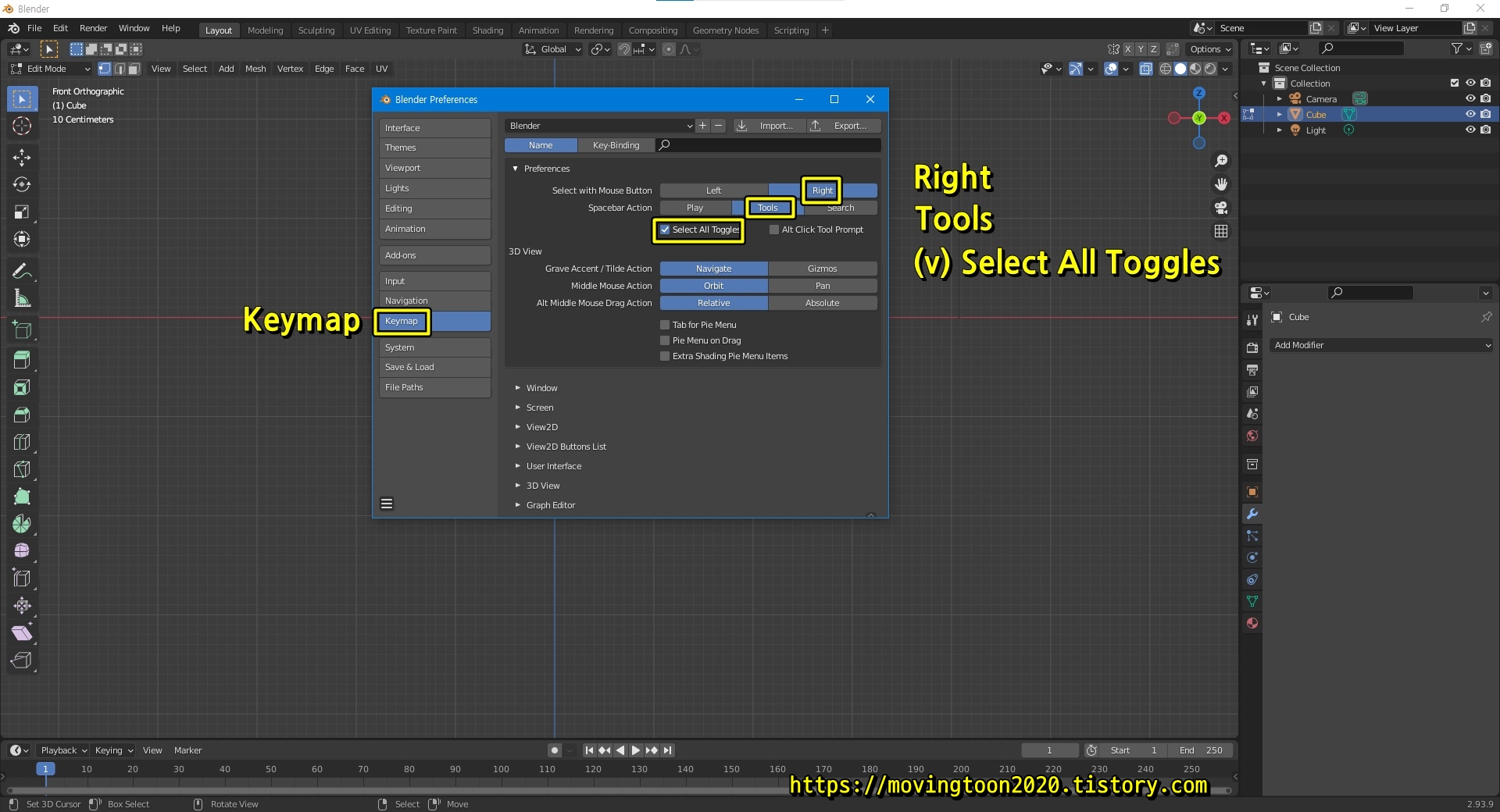
Task: Click the viewport zoom magnifier icon
Action: click(1221, 161)
